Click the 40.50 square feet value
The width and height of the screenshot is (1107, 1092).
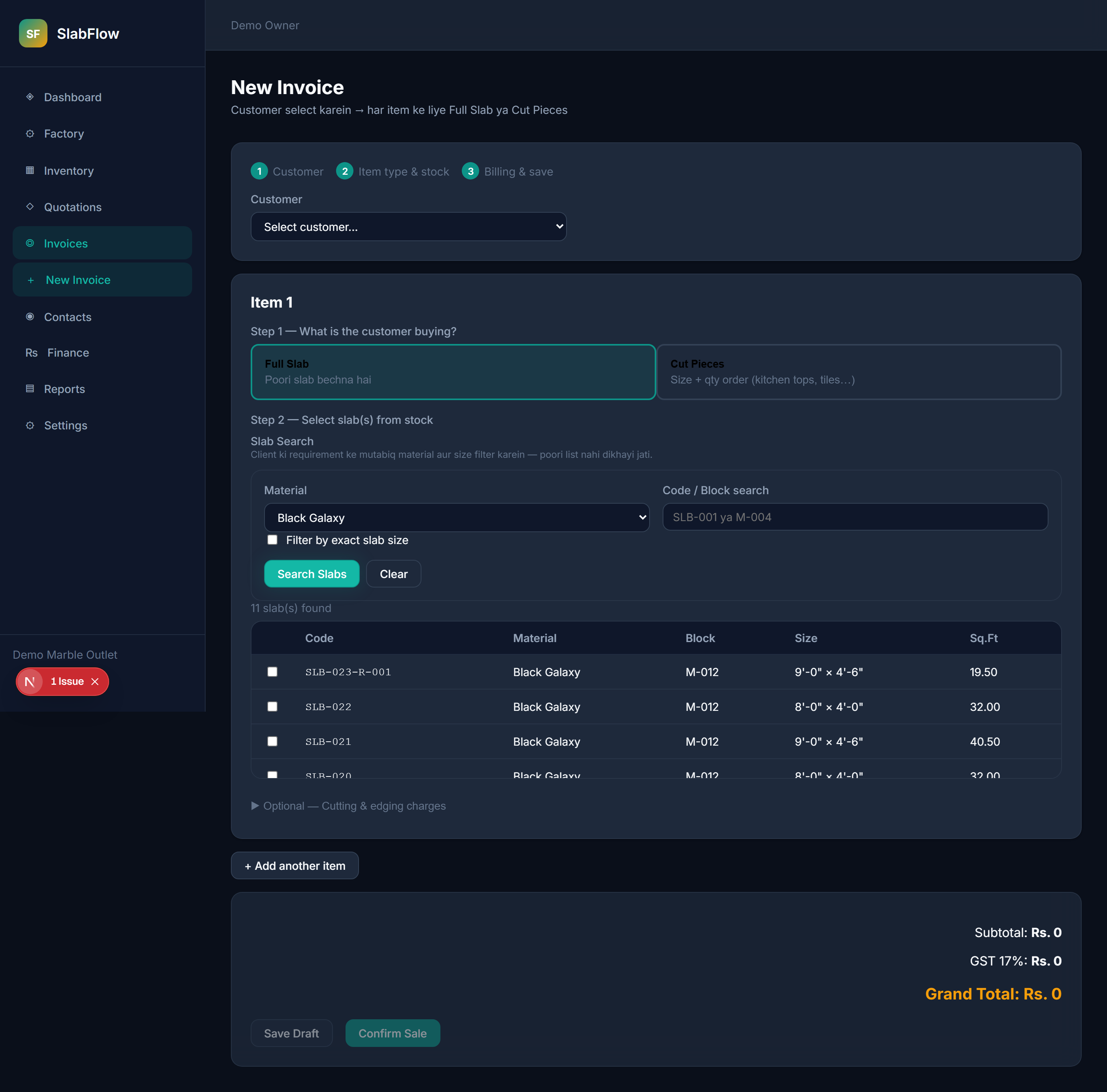click(985, 741)
